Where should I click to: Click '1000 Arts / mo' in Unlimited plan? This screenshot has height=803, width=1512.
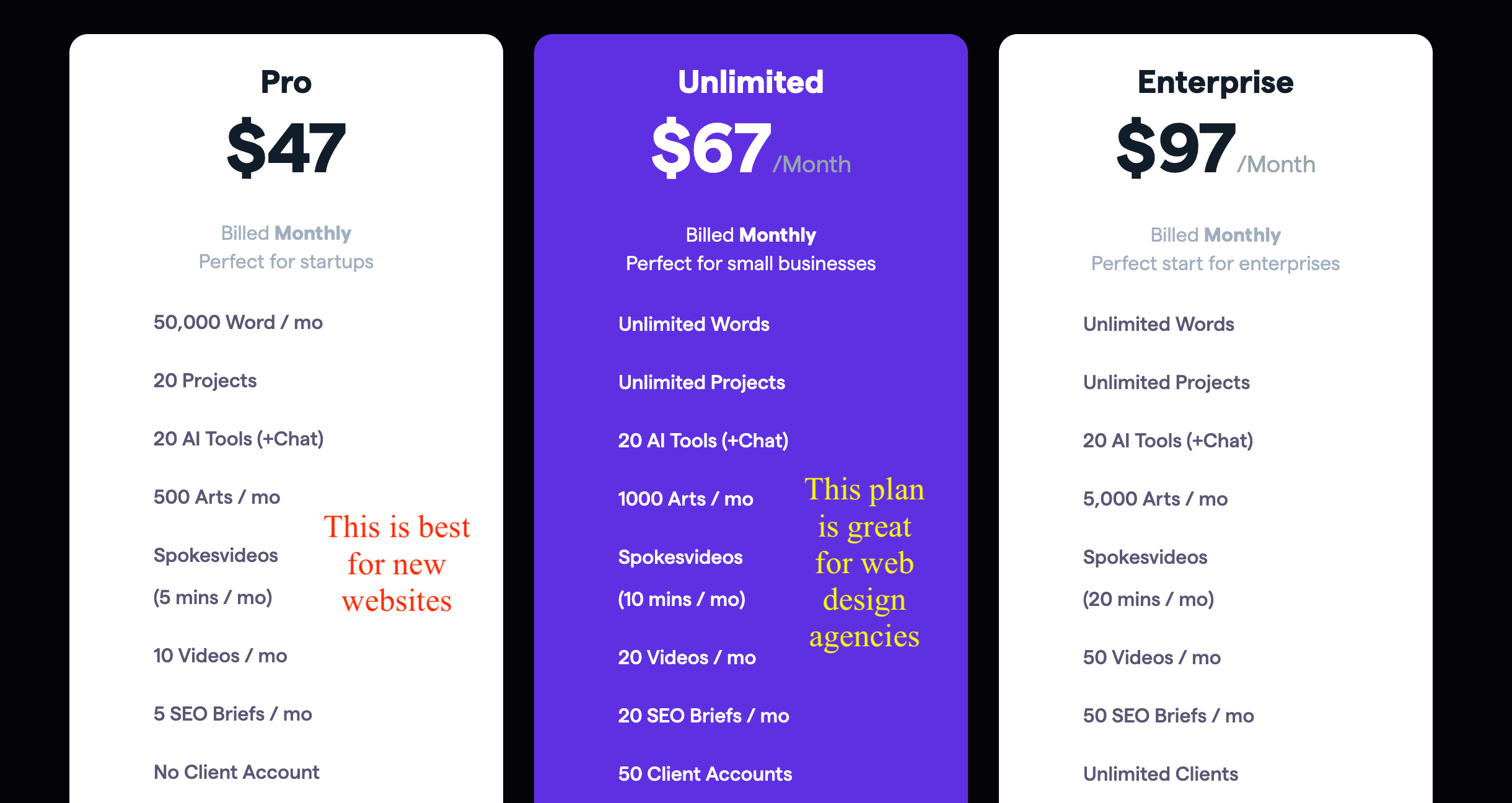coord(685,499)
